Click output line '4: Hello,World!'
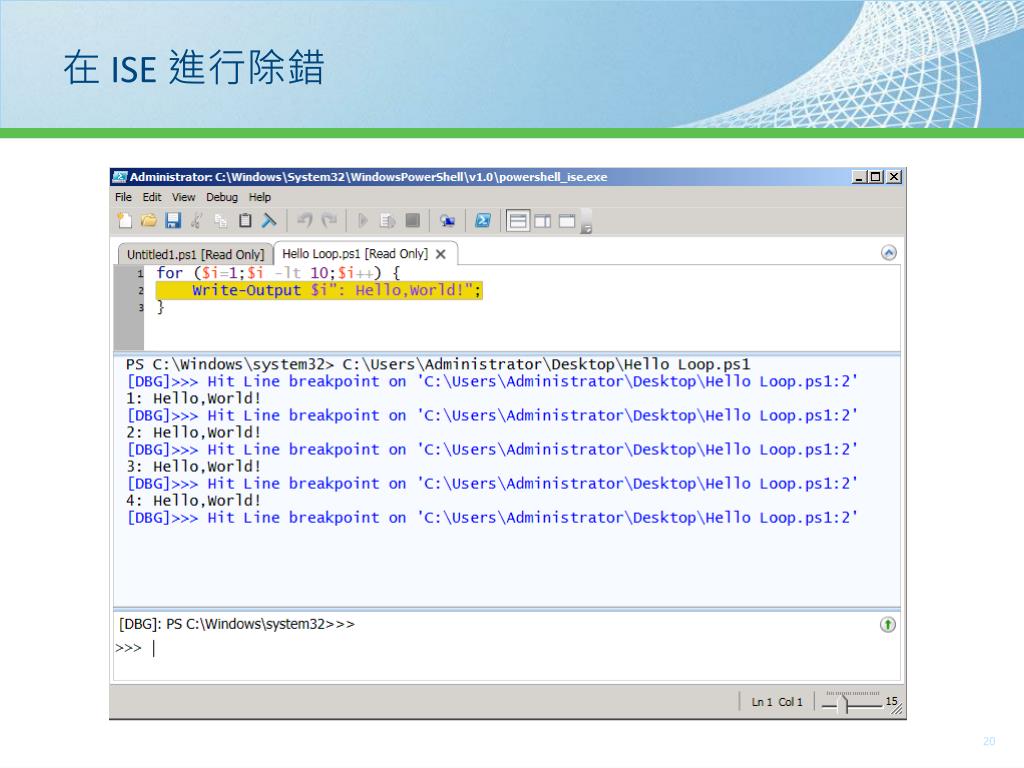 coord(193,500)
